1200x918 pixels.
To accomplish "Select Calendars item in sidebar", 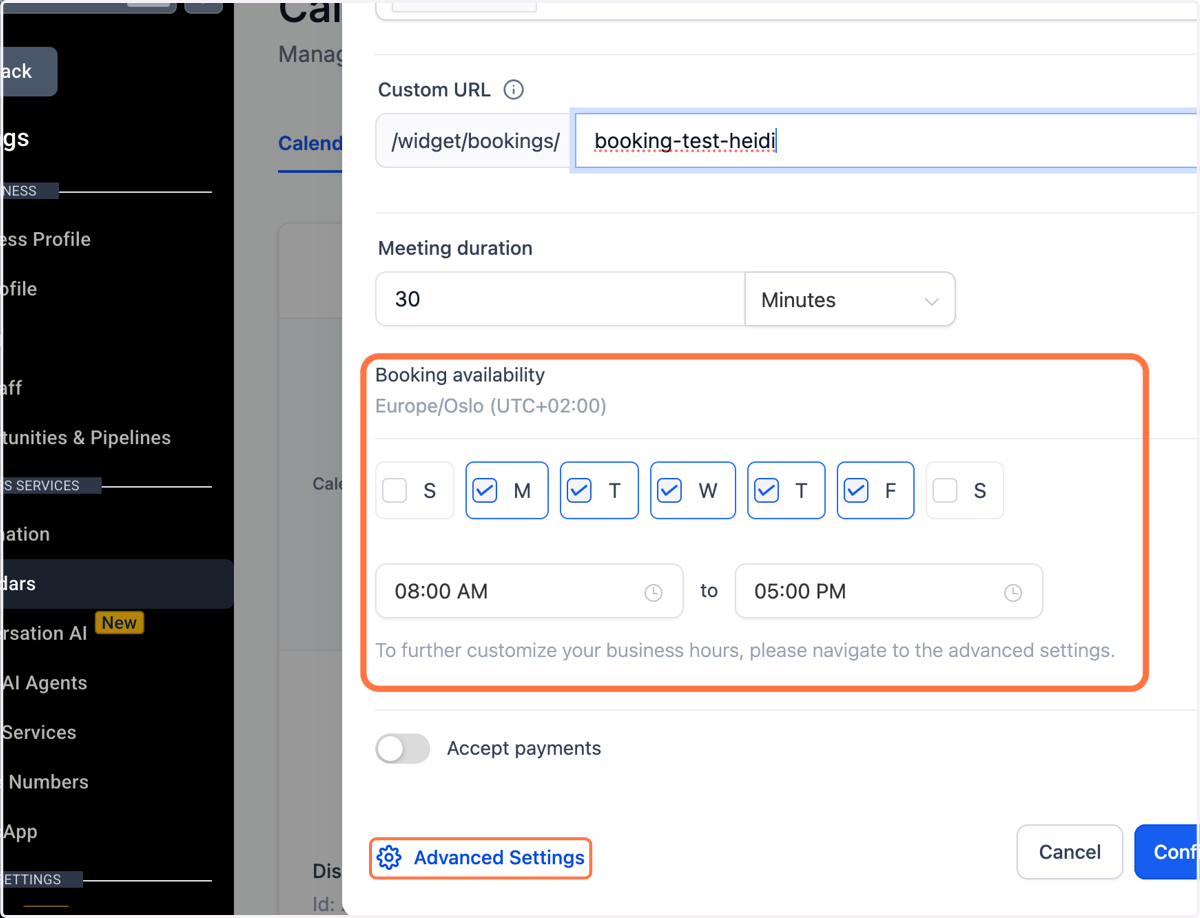I will pyautogui.click(x=116, y=584).
